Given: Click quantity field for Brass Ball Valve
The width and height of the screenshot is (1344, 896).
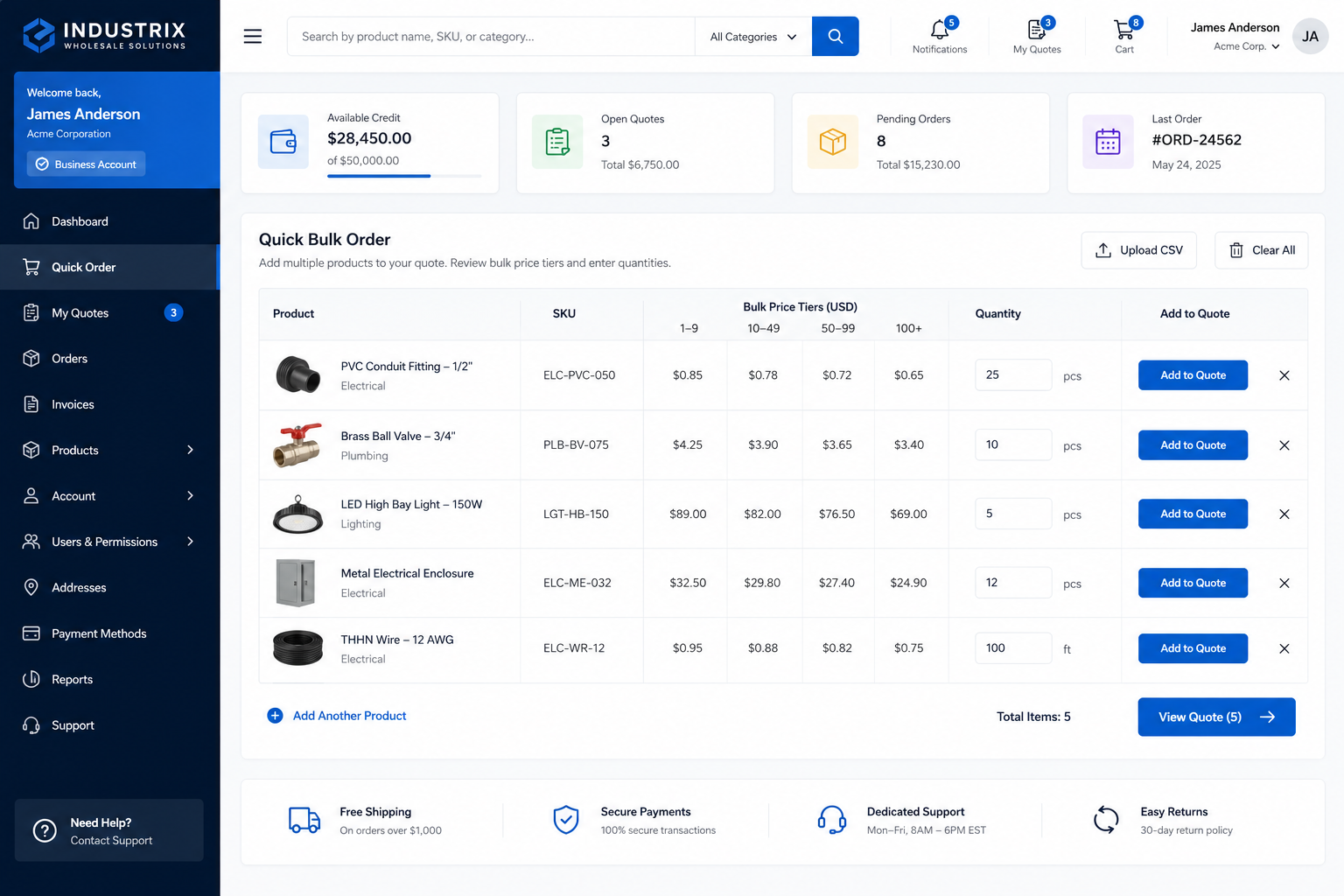Looking at the screenshot, I should [1013, 444].
